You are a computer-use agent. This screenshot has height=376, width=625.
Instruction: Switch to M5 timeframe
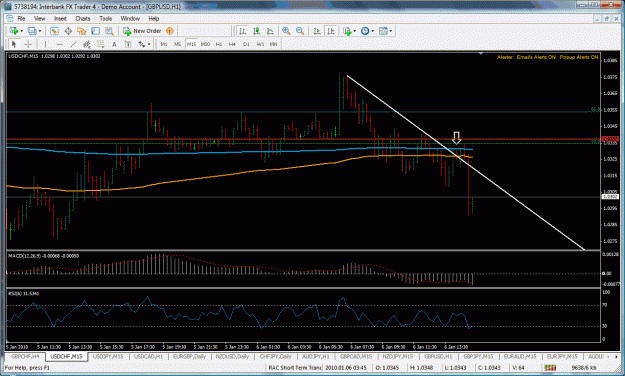177,44
